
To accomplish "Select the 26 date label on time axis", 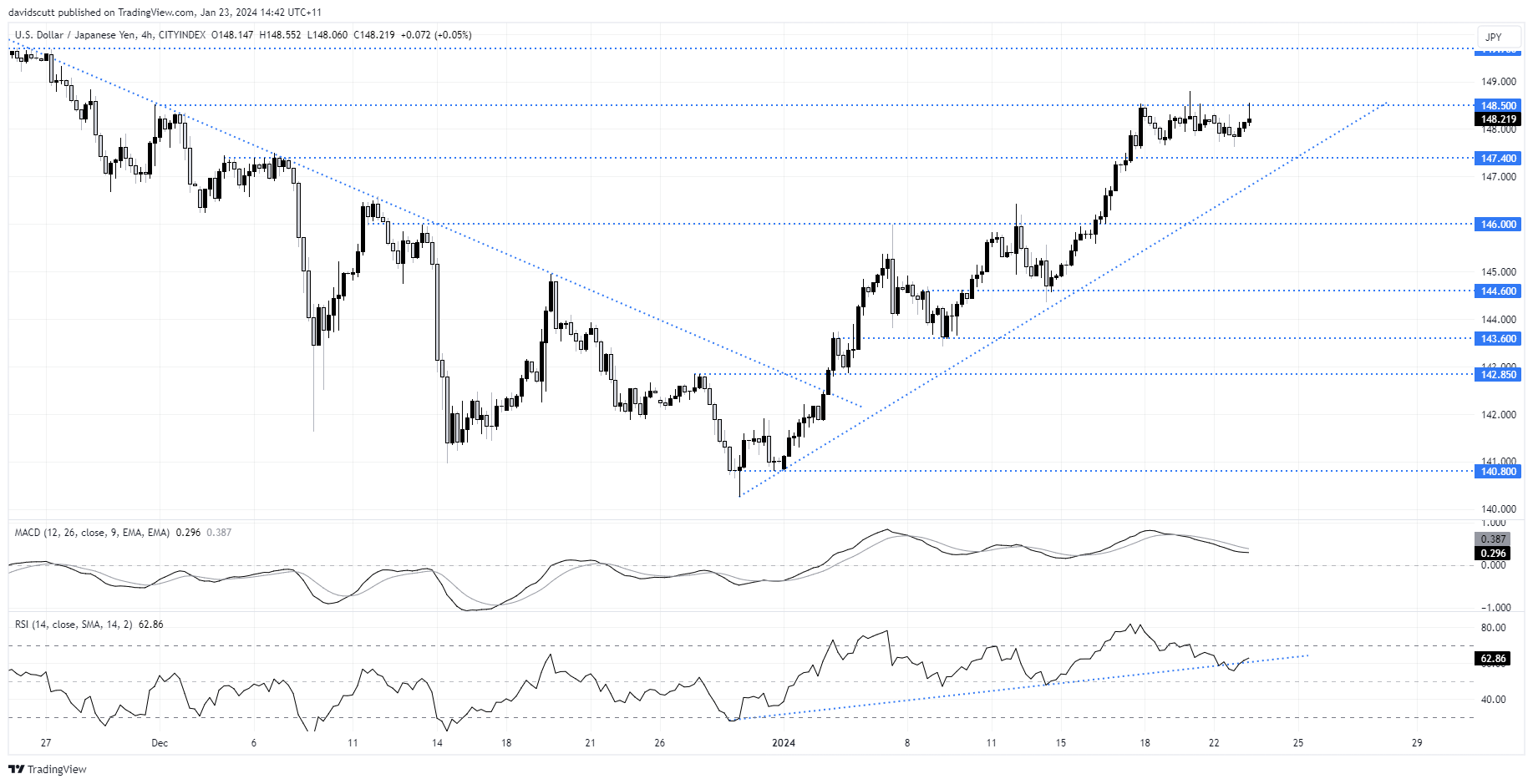I will [x=660, y=743].
